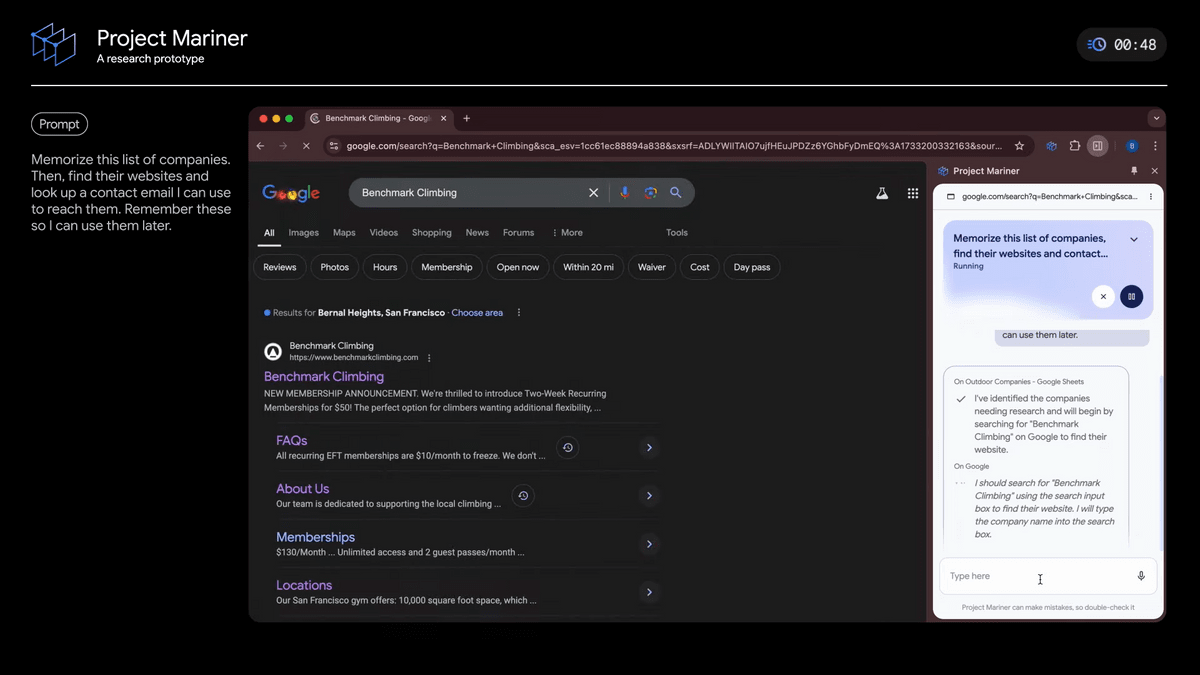Switch to the Images search tab
Screen dimensions: 1200x675
point(303,232)
